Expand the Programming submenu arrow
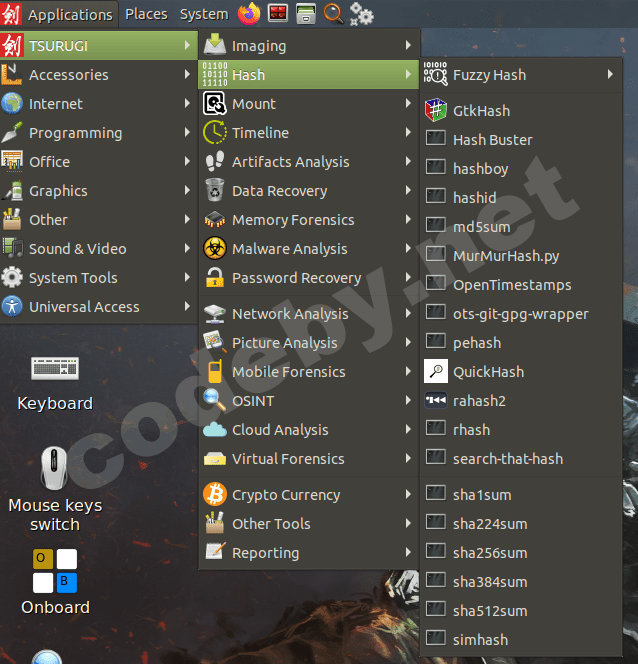The width and height of the screenshot is (638, 664). [x=187, y=133]
